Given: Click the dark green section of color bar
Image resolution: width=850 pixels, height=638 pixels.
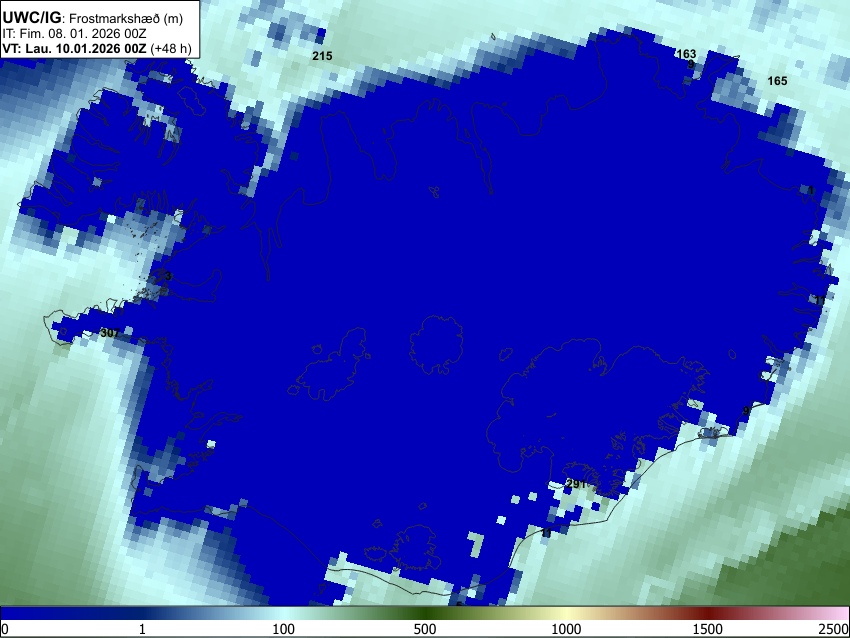Looking at the screenshot, I should coord(425,613).
